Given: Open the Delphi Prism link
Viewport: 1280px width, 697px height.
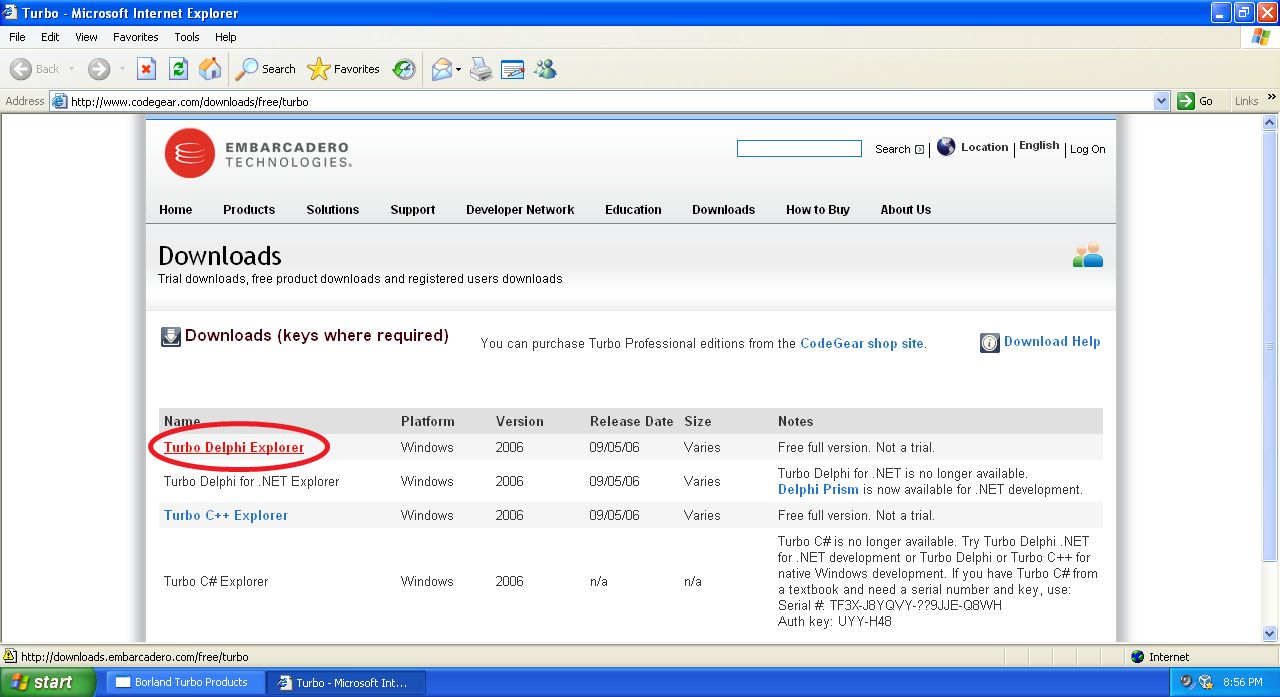Looking at the screenshot, I should coord(818,490).
